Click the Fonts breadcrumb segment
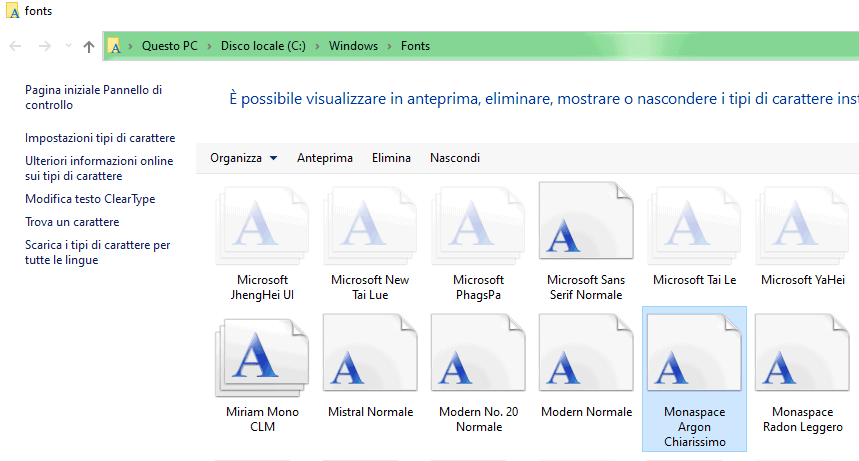Image resolution: width=859 pixels, height=461 pixels. [x=415, y=46]
